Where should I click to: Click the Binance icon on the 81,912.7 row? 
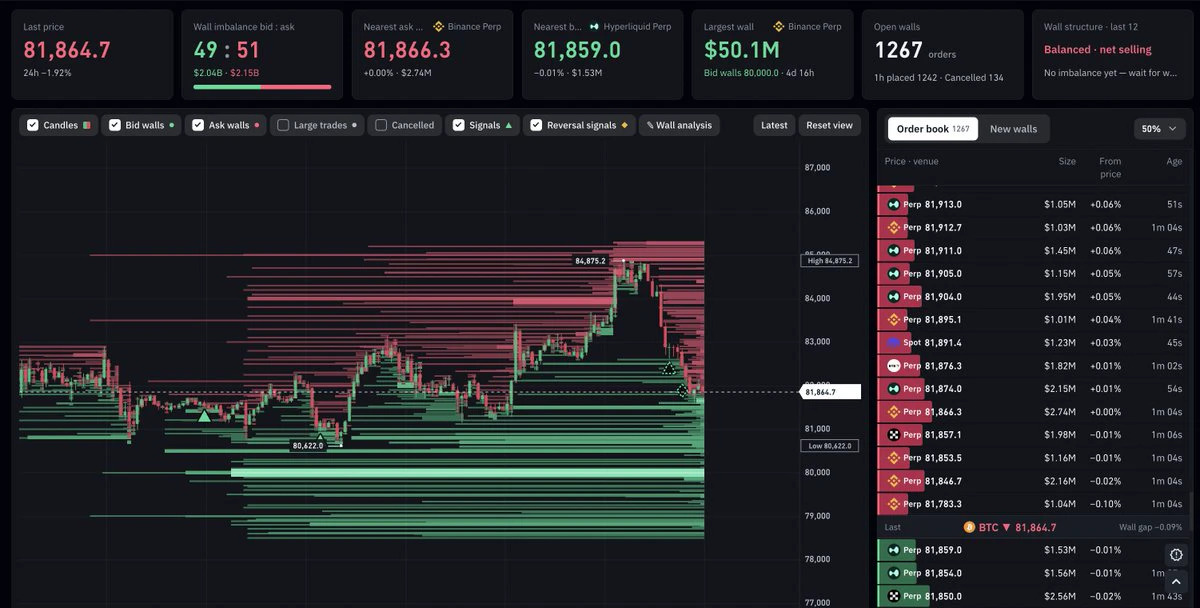[894, 227]
